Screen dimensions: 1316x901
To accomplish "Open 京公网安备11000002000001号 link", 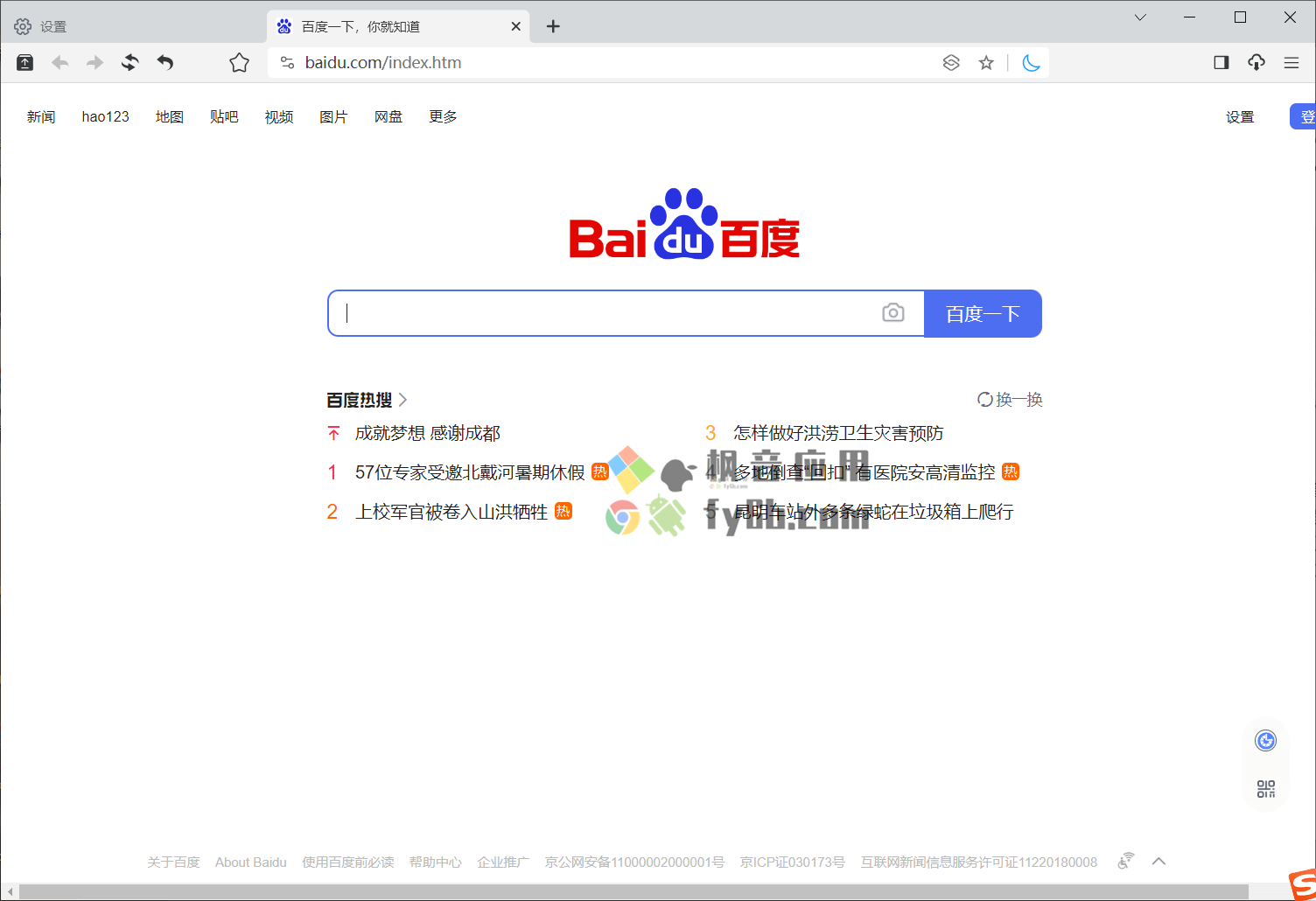I will point(634,862).
